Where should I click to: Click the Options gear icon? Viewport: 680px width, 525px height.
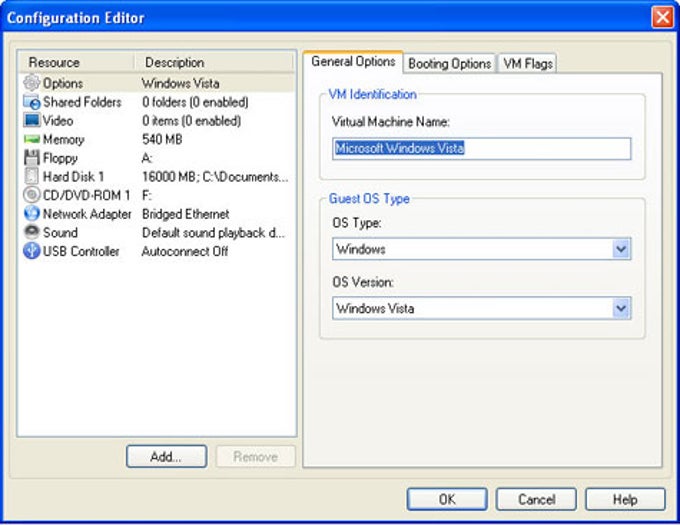[31, 83]
